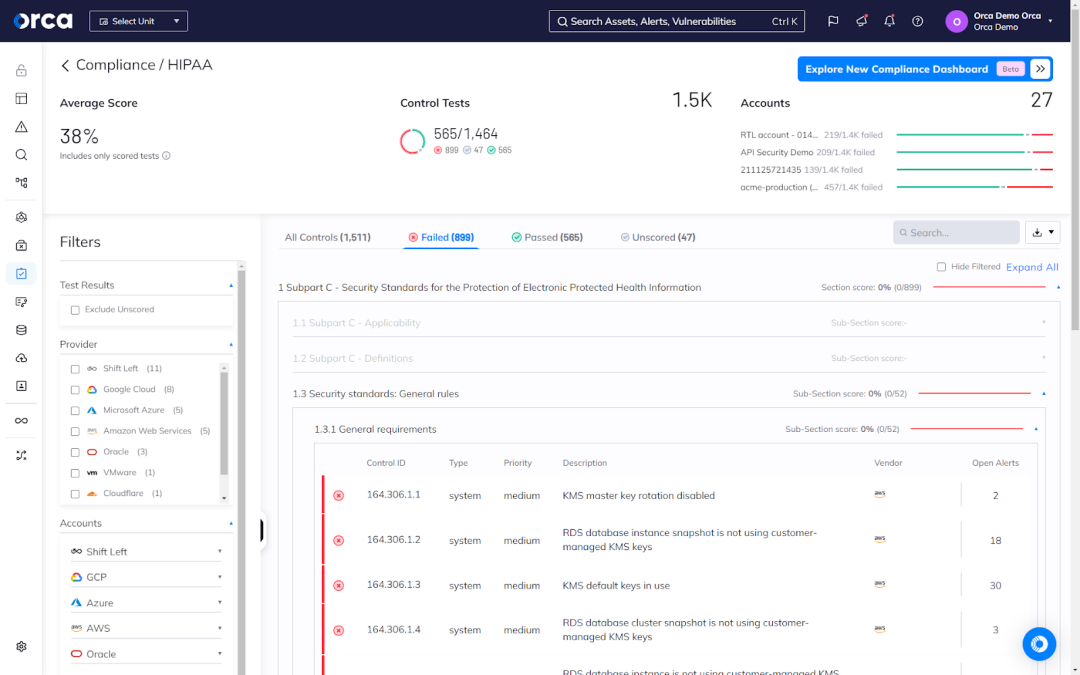Check the VMware provider checkbox
The width and height of the screenshot is (1080, 675).
click(x=75, y=473)
